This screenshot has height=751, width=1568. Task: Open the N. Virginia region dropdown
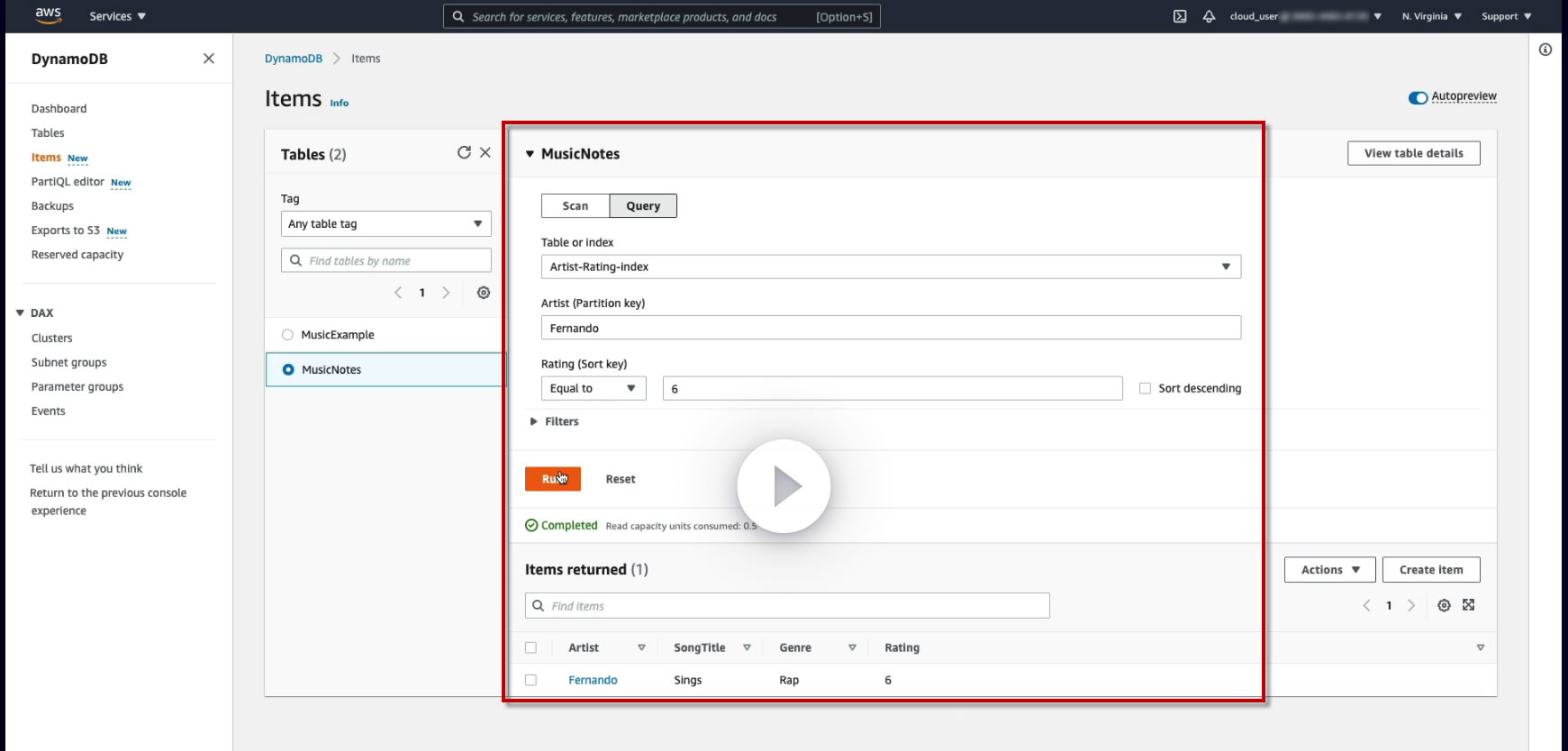[x=1431, y=16]
